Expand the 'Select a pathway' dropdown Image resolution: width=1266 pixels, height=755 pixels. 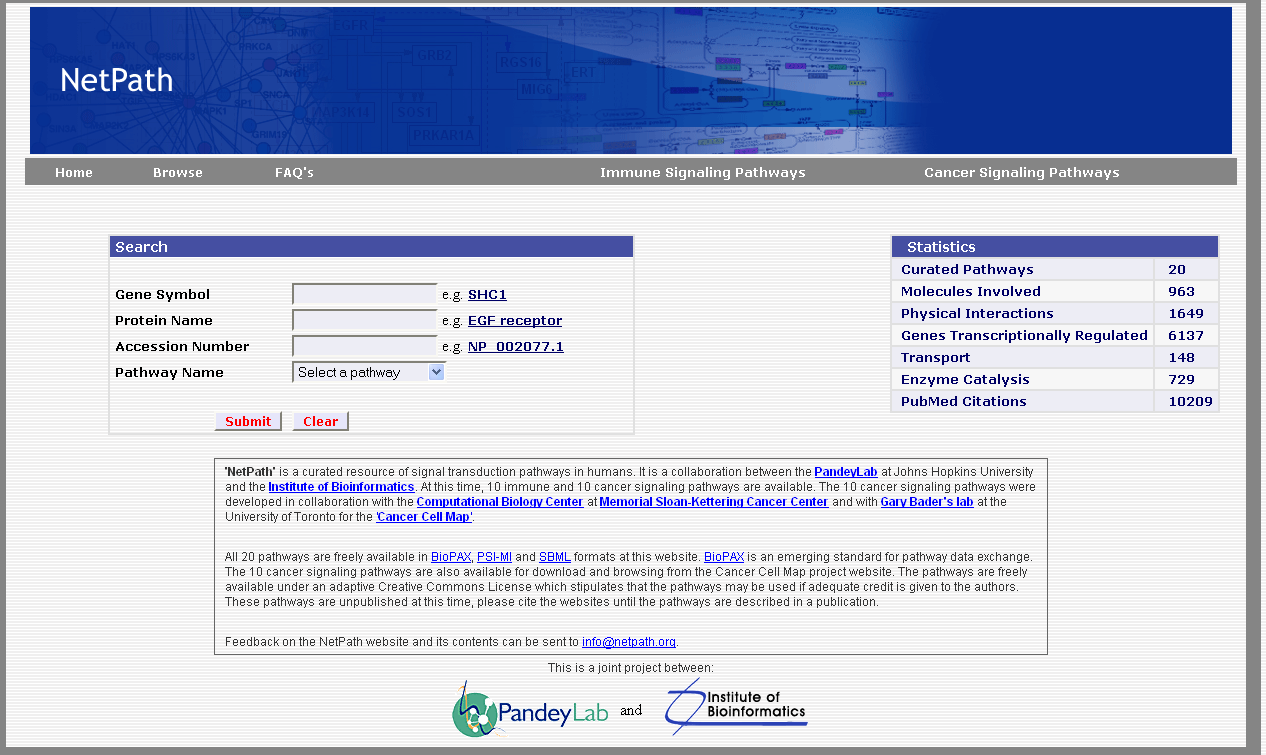click(369, 372)
